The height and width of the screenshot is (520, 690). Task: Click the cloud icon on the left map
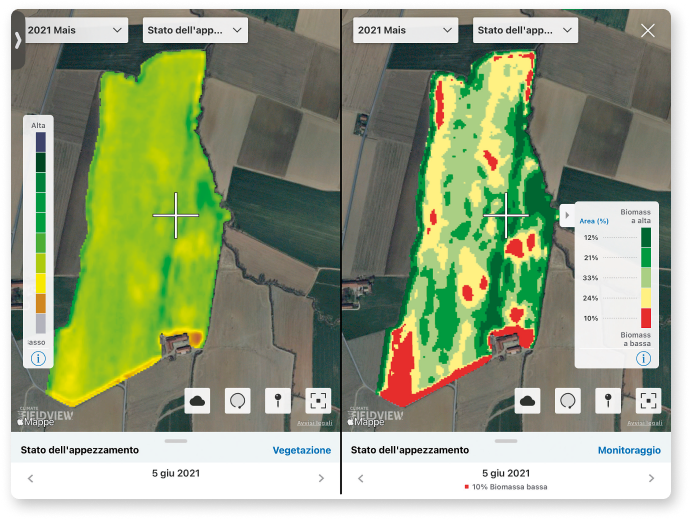point(198,401)
